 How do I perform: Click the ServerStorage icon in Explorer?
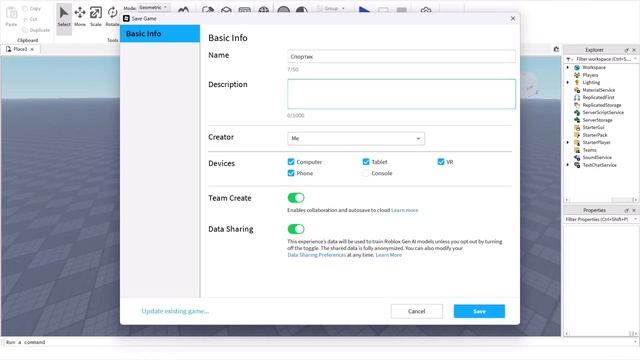pos(577,120)
